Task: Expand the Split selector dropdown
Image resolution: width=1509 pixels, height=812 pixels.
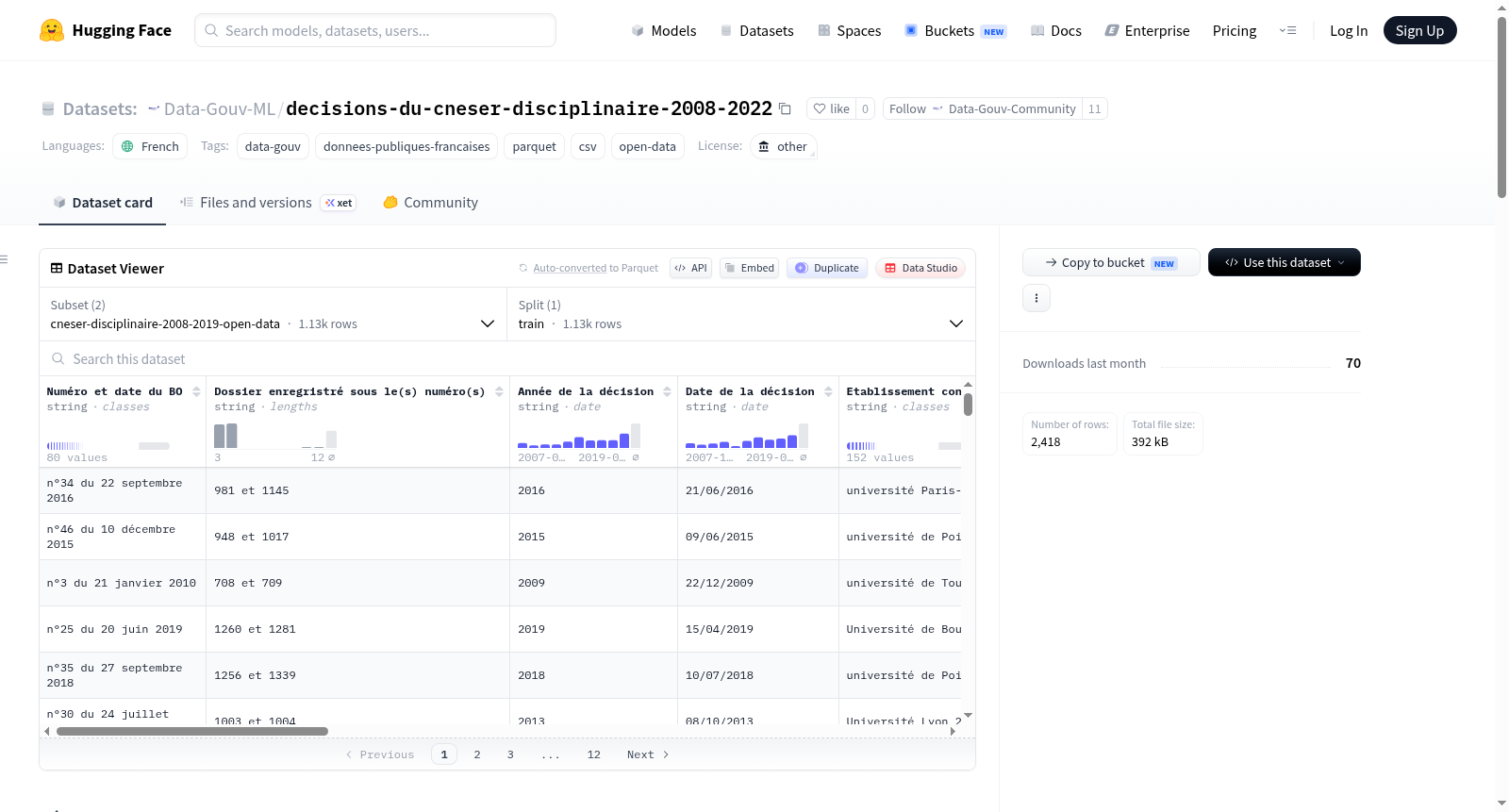Action: 740,314
